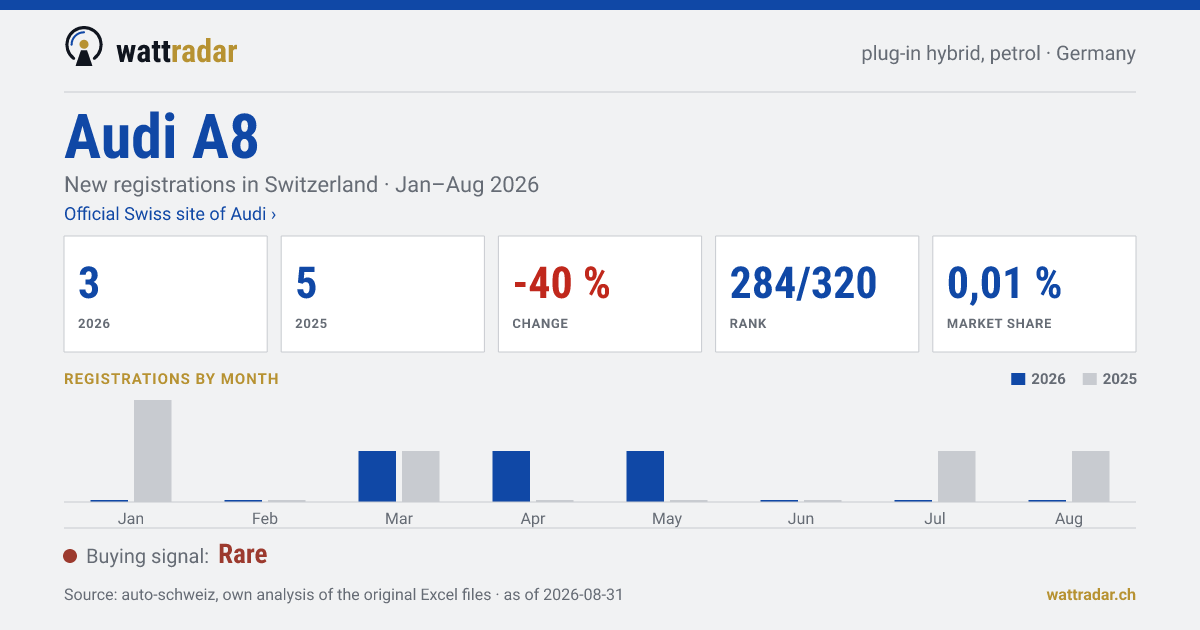Click the wattradar radar logo icon
Viewport: 1200px width, 630px height.
(84, 47)
